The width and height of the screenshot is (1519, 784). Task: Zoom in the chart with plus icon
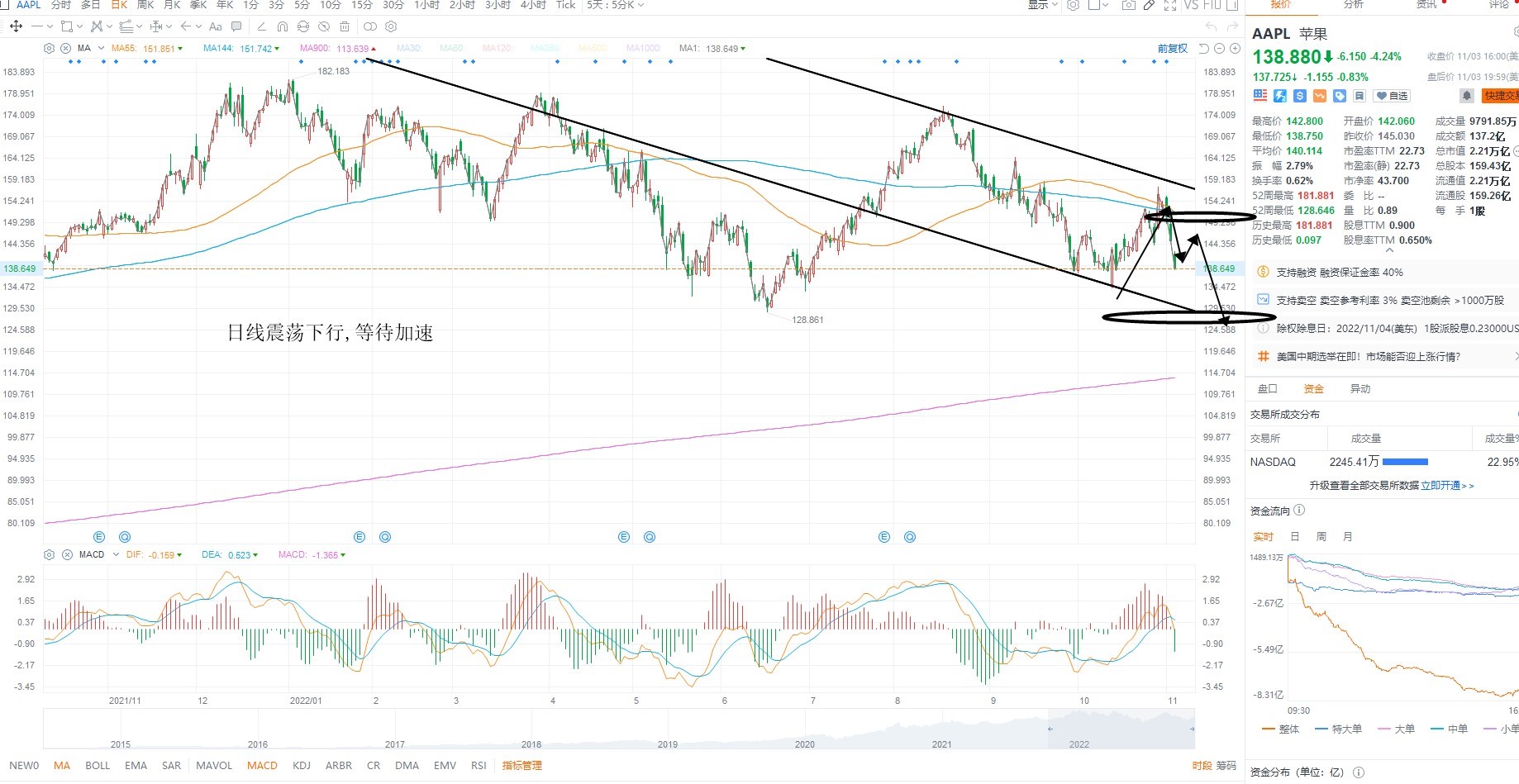(x=1235, y=49)
